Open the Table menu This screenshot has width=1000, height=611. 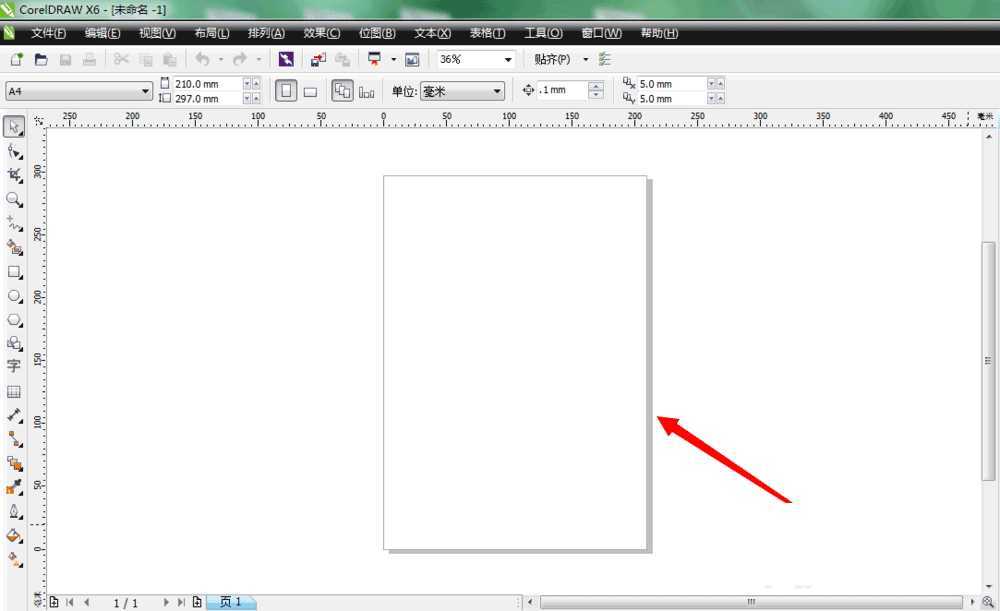pyautogui.click(x=488, y=33)
